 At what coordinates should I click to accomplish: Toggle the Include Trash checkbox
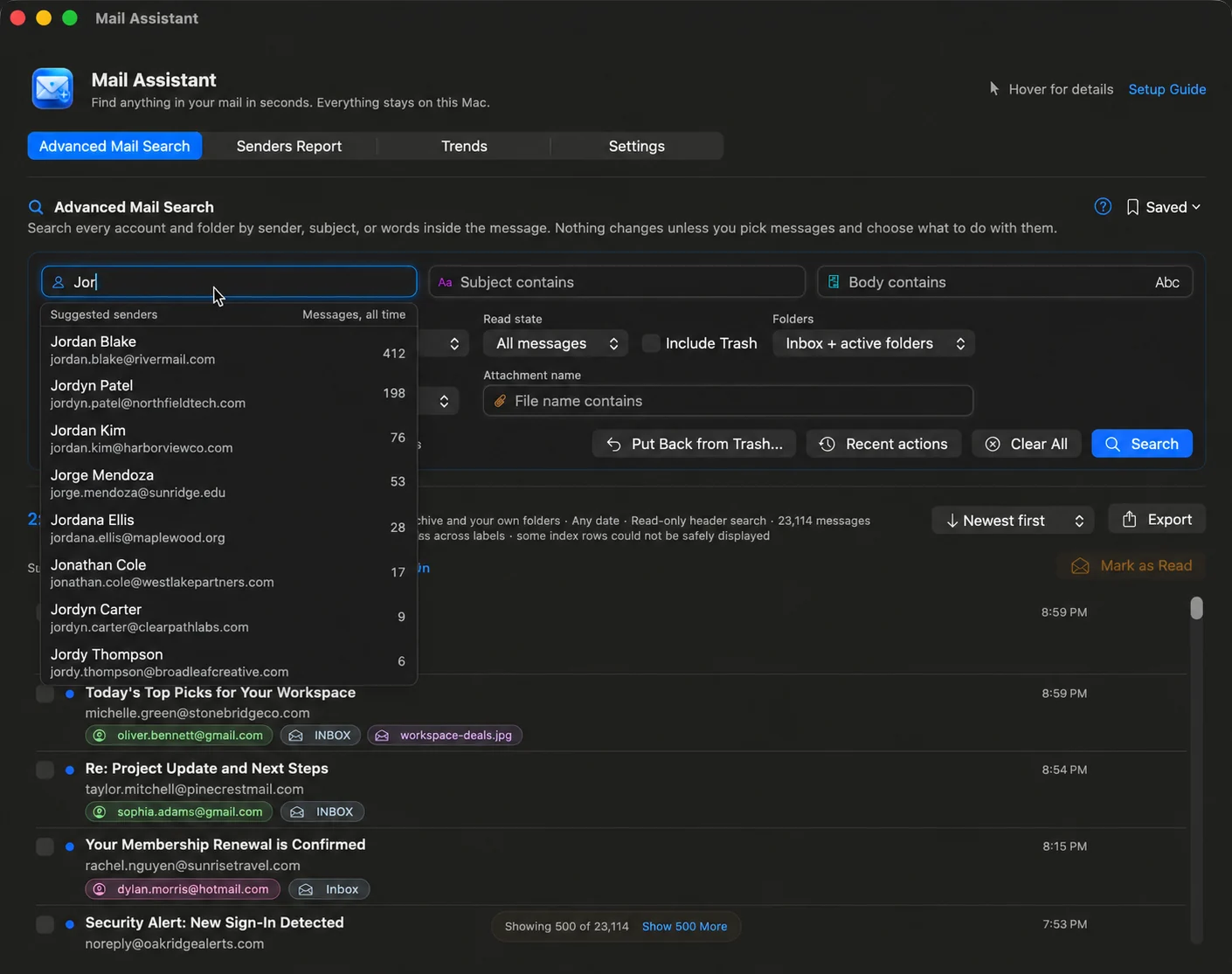tap(651, 343)
